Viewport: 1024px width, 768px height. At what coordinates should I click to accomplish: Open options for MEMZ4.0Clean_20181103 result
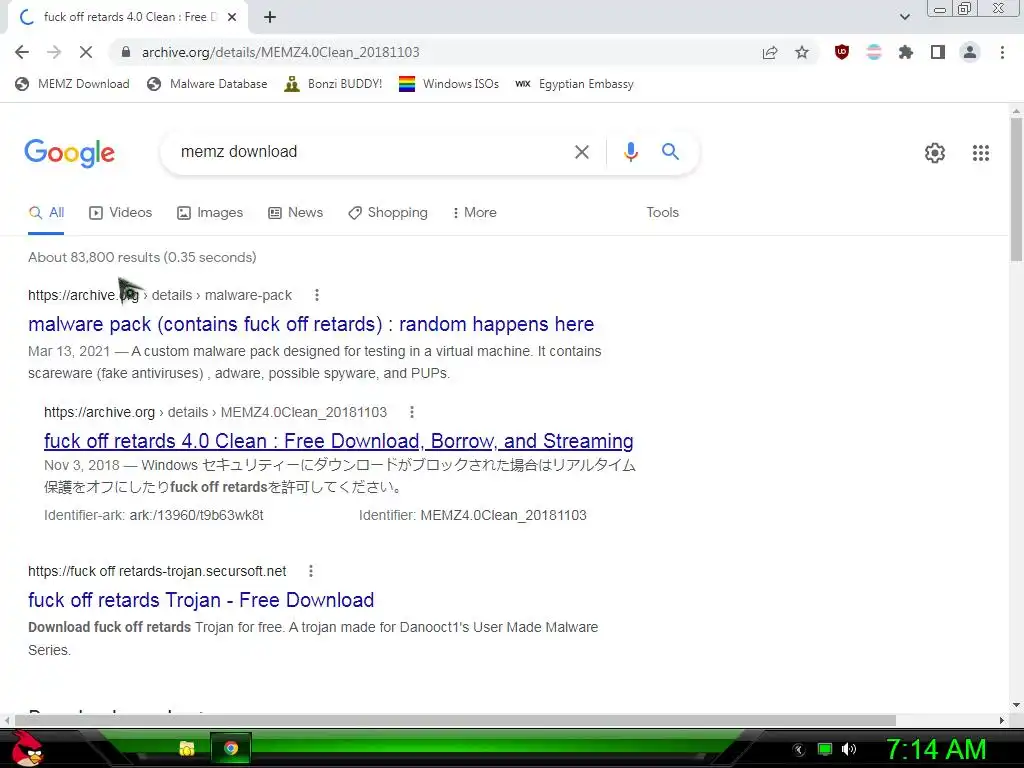(411, 412)
